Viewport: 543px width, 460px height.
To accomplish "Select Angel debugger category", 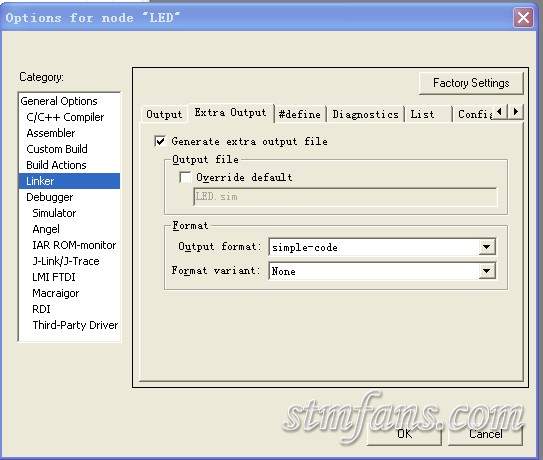I will point(46,229).
